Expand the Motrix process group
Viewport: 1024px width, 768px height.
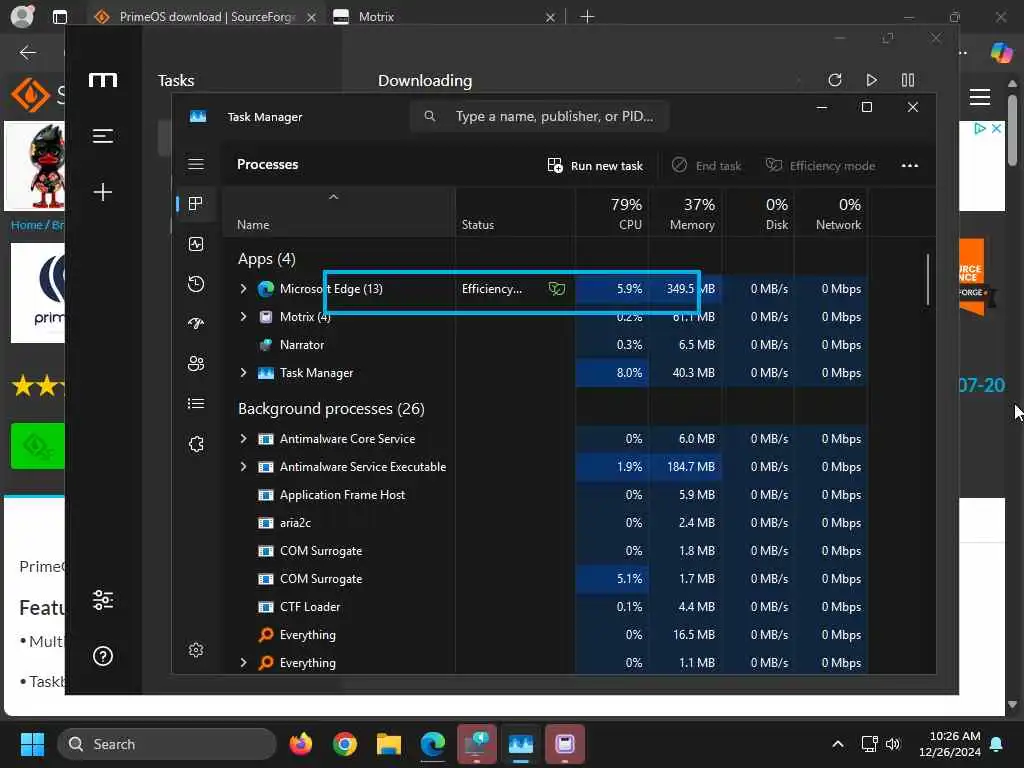pyautogui.click(x=244, y=317)
